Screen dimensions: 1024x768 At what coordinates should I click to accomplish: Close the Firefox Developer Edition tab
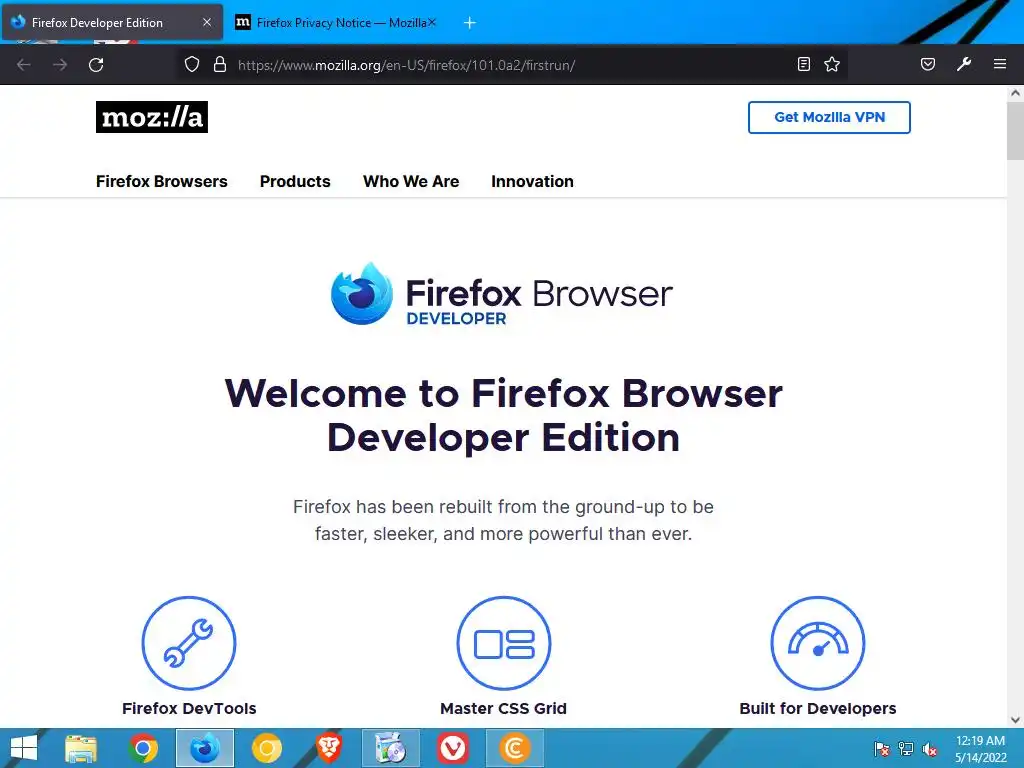click(207, 22)
